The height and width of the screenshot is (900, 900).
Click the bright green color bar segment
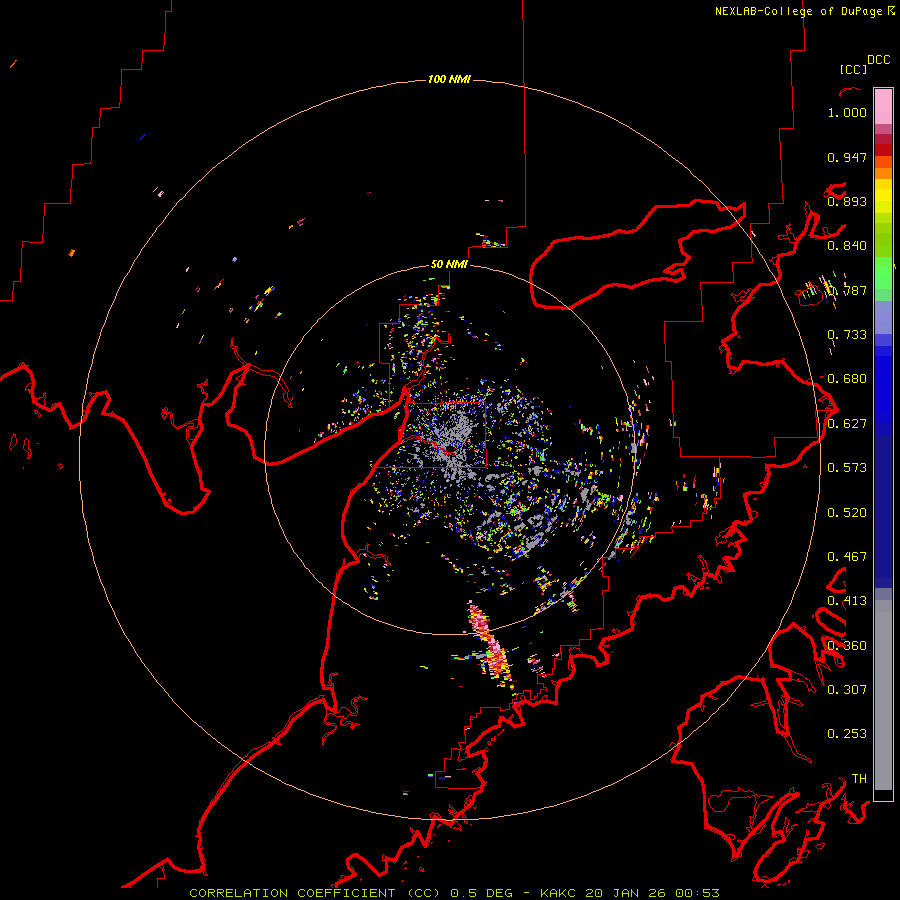[883, 272]
